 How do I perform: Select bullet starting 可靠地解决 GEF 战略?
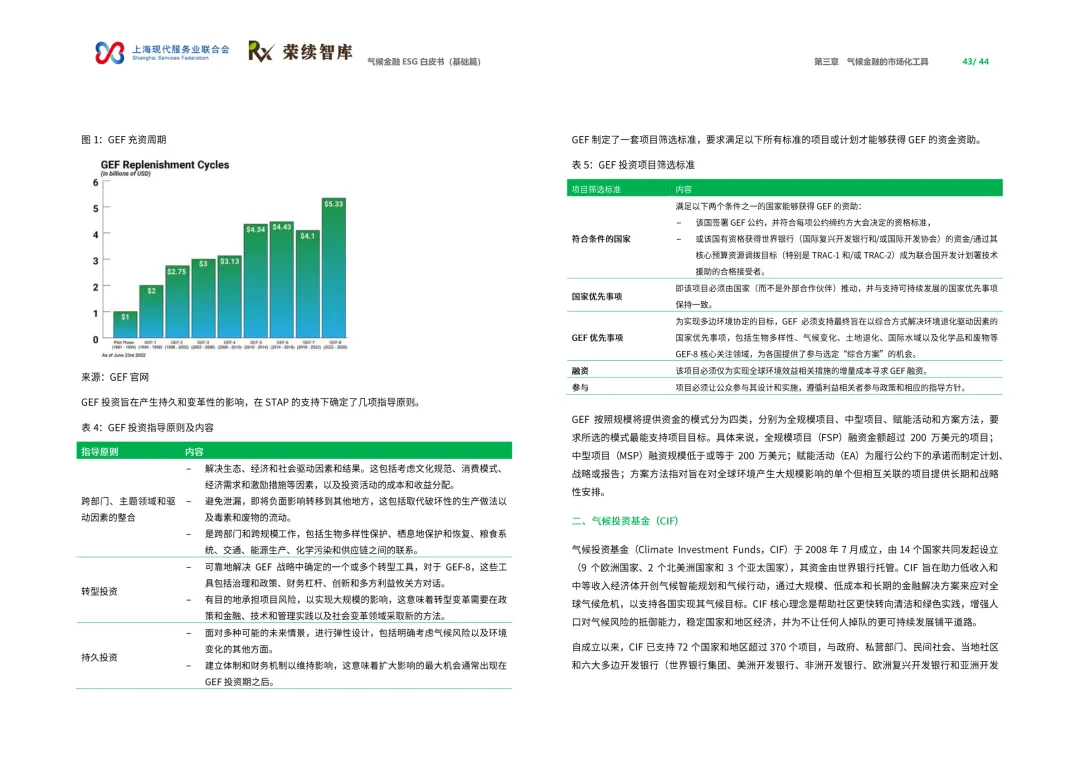click(355, 575)
